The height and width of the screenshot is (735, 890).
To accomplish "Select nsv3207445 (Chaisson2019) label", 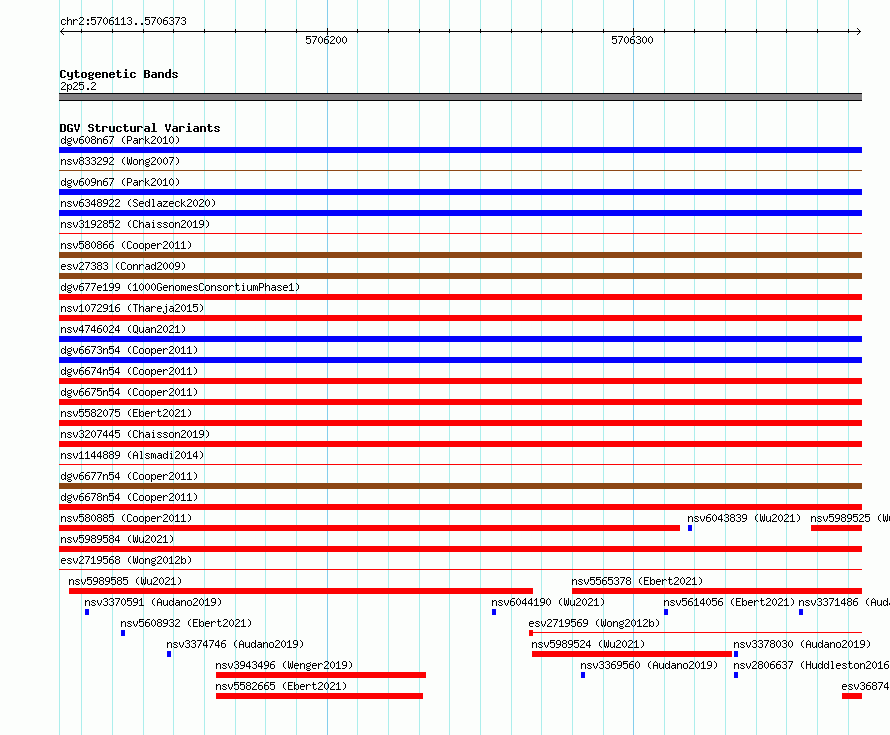I will coord(135,434).
